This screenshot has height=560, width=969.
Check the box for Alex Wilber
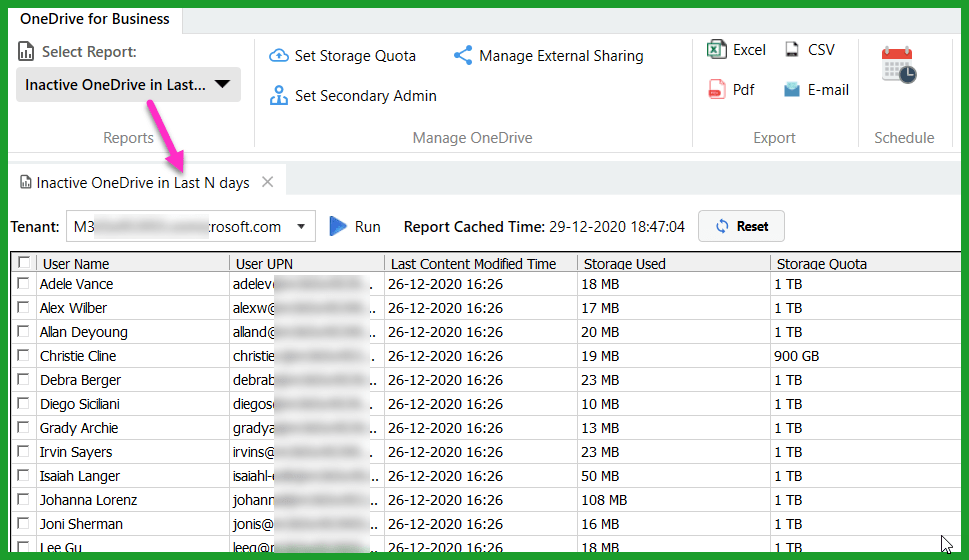pyautogui.click(x=23, y=307)
